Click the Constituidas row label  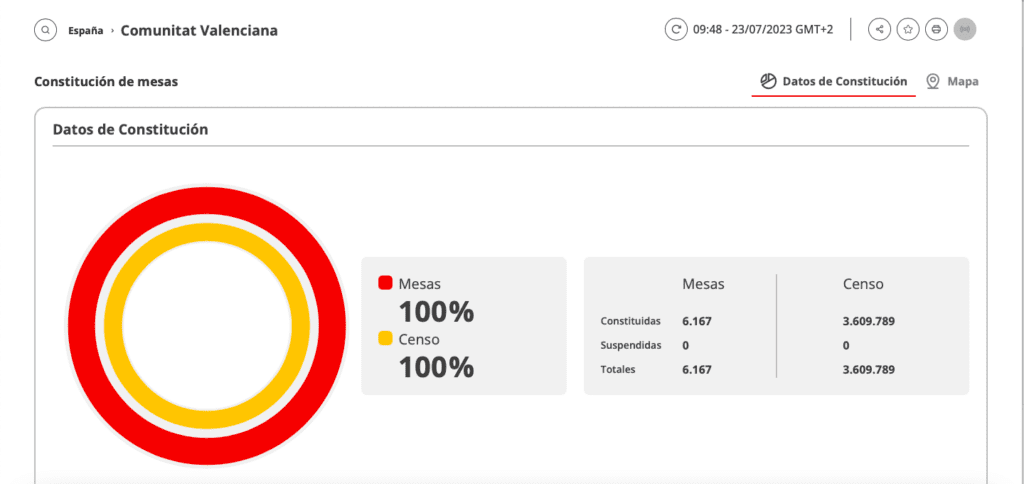[630, 321]
